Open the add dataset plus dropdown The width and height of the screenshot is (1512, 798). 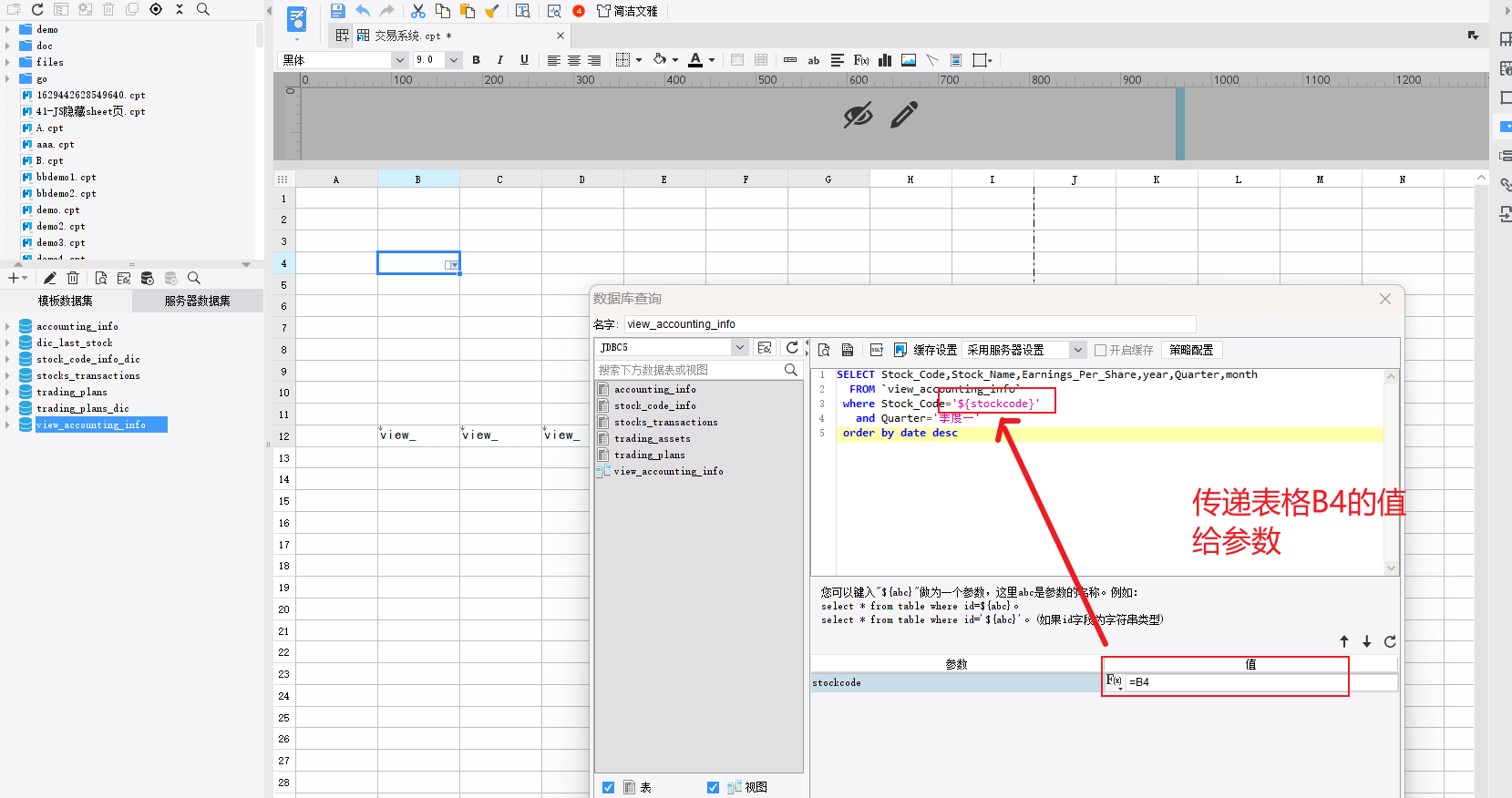point(17,278)
